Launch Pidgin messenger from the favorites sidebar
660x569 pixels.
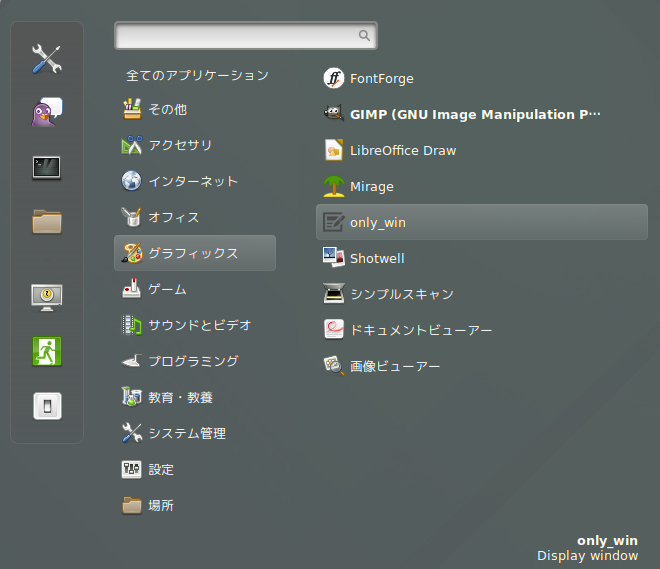[x=47, y=112]
